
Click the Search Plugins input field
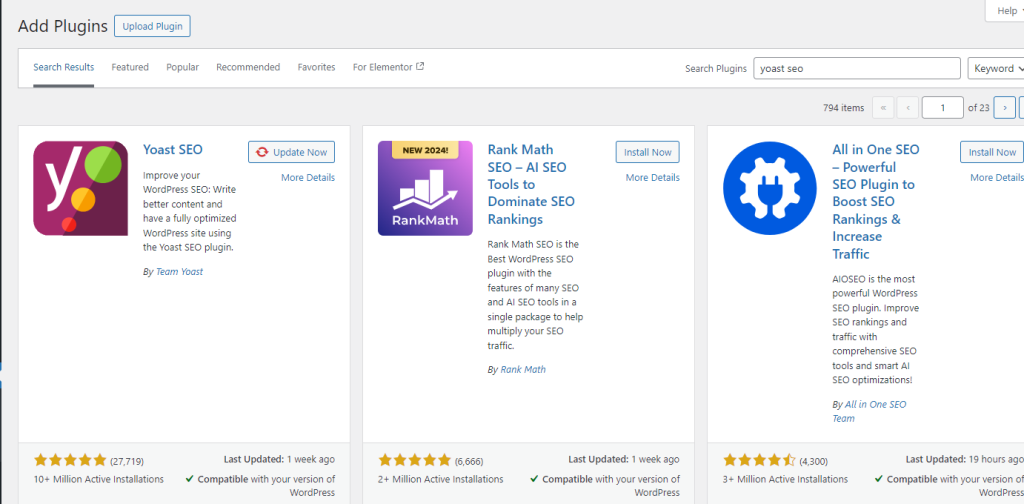(x=857, y=69)
